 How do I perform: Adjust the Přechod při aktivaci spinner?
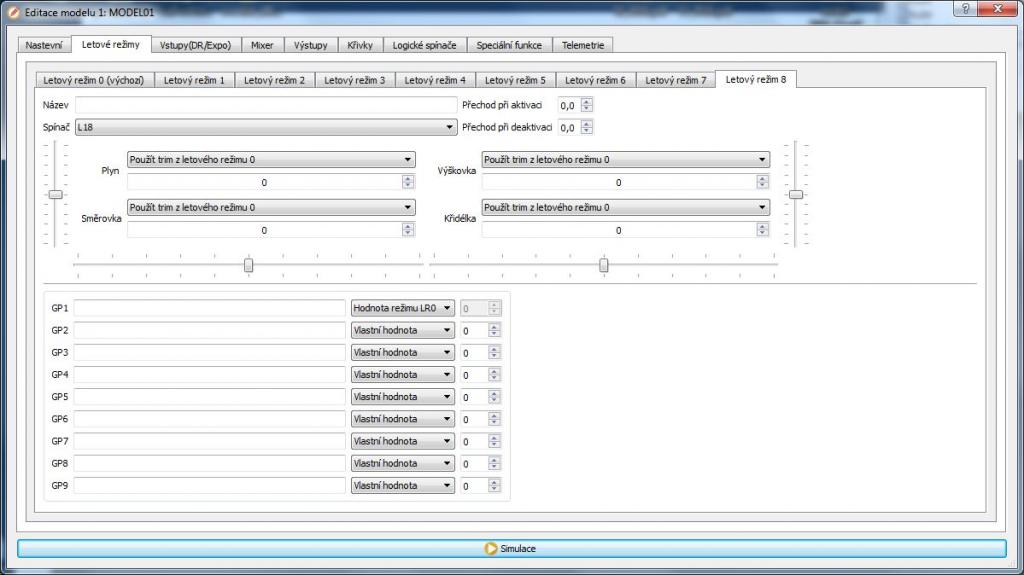[x=587, y=104]
